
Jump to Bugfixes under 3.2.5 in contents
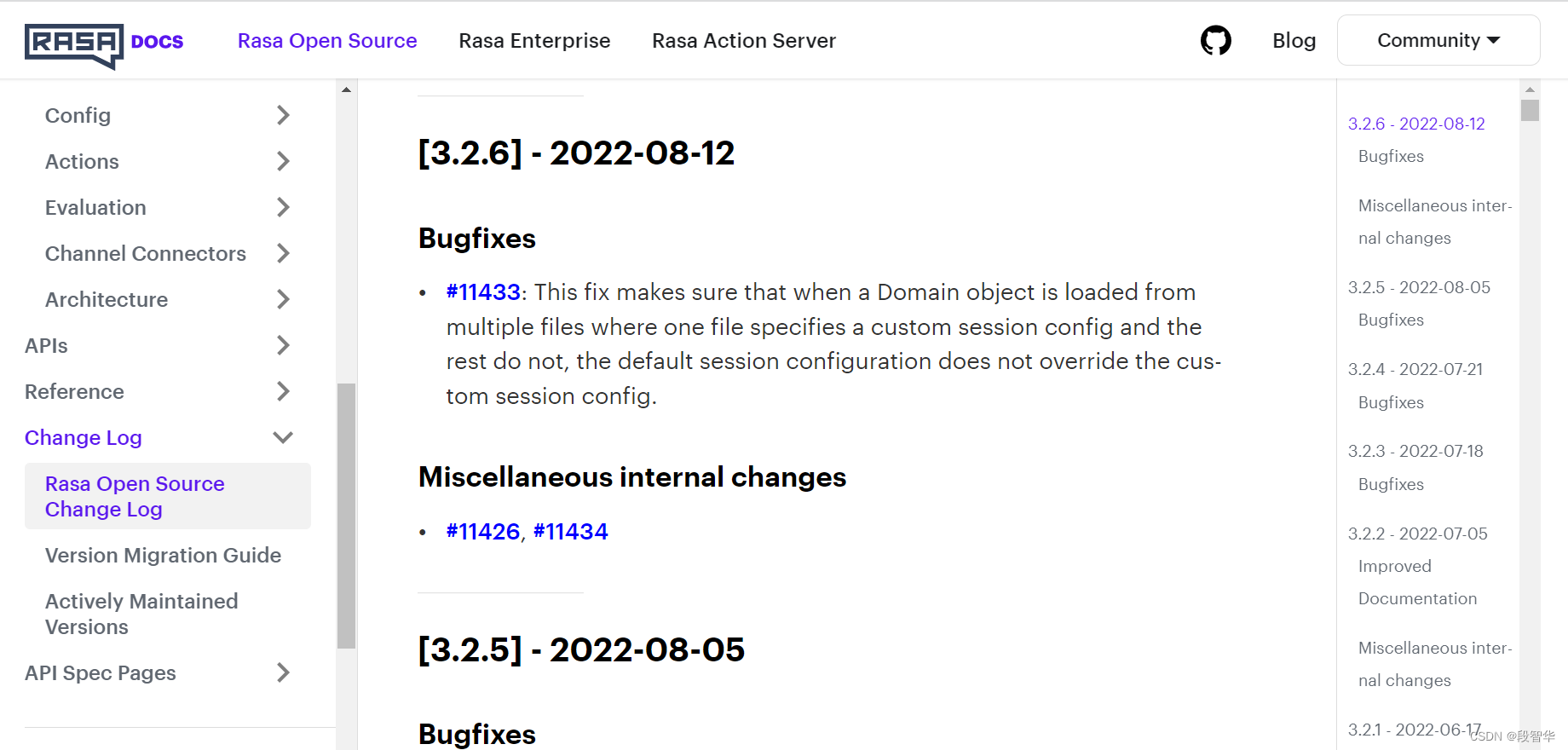point(1391,320)
